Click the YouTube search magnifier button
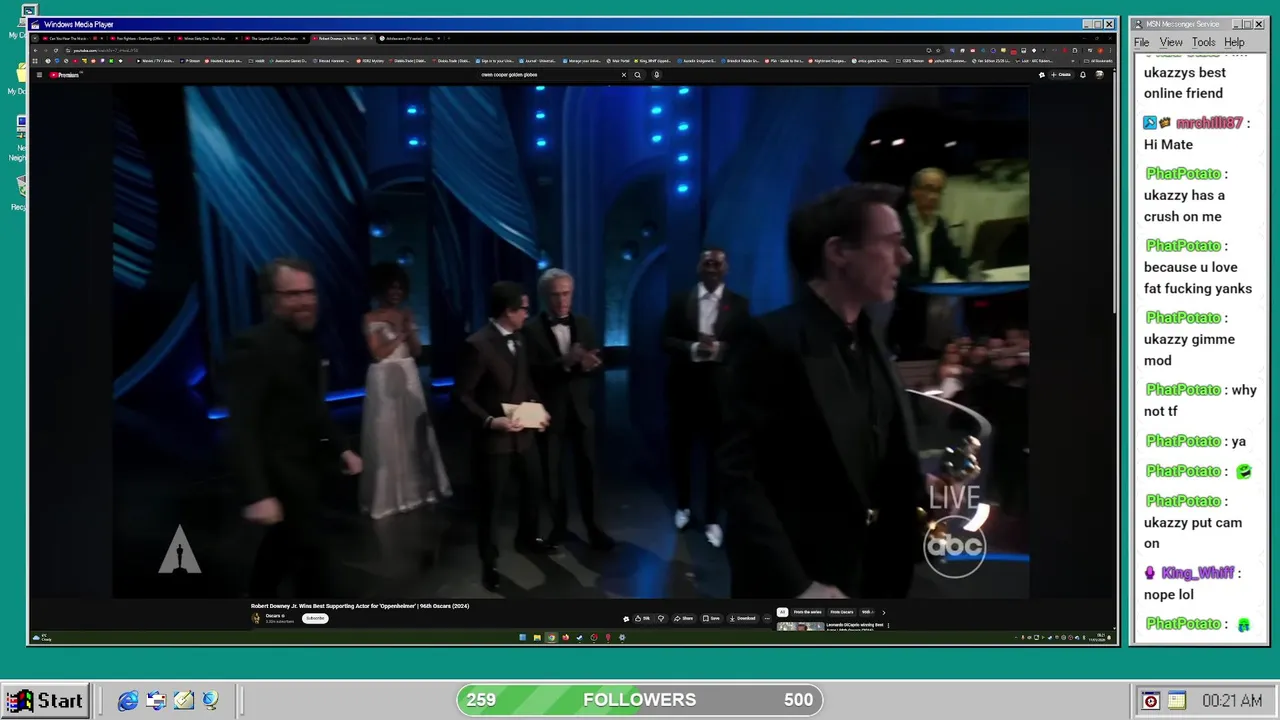Viewport: 1280px width, 720px height. pyautogui.click(x=638, y=75)
